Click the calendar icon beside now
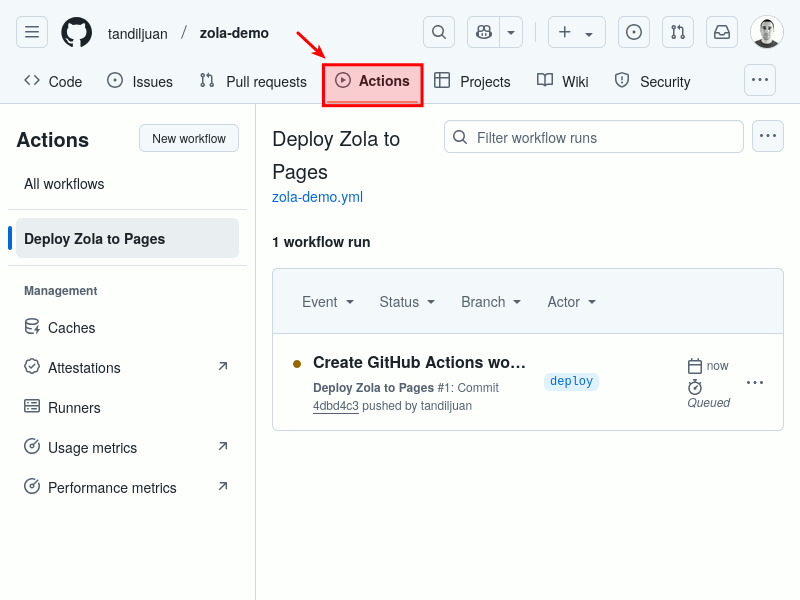Image resolution: width=800 pixels, height=600 pixels. [x=695, y=366]
